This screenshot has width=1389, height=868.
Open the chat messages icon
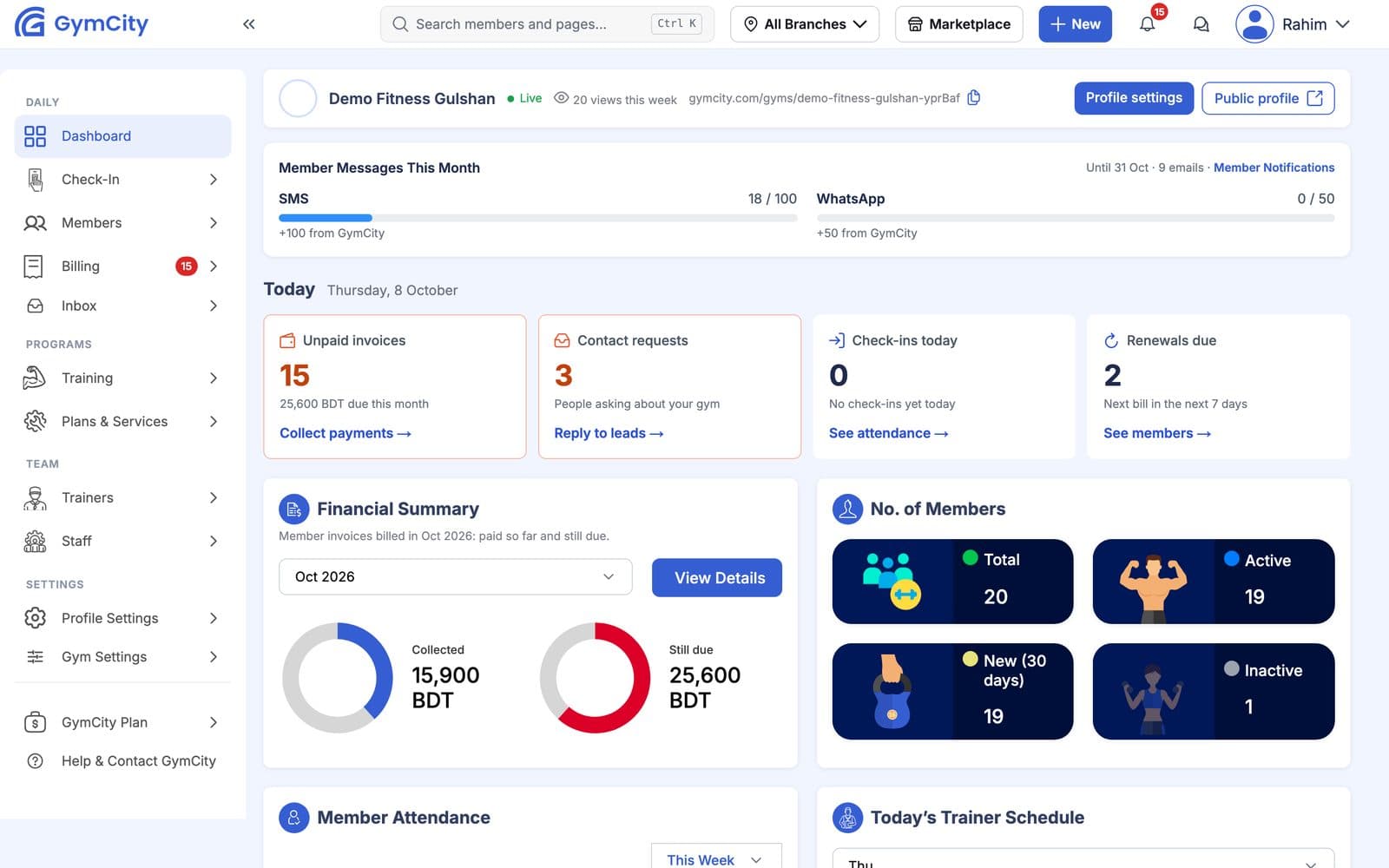click(1201, 24)
